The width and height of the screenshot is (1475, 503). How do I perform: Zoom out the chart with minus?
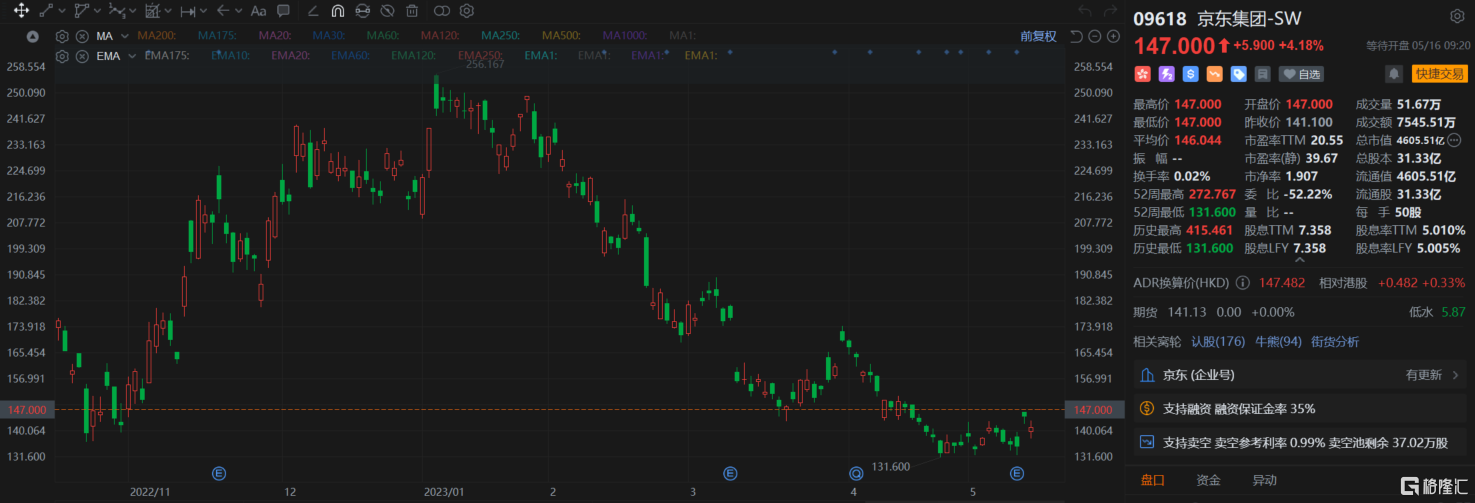(1095, 36)
